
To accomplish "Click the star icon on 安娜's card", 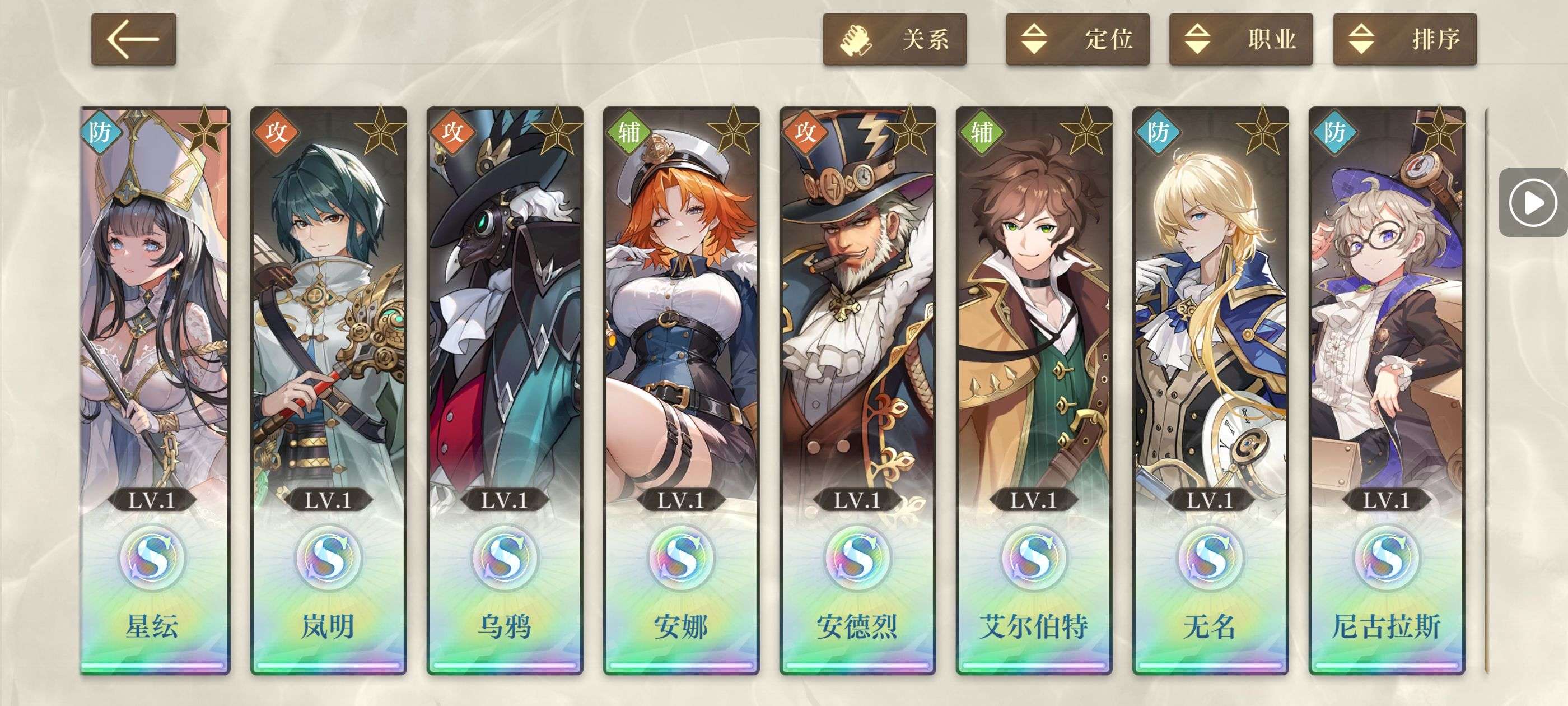I will tap(732, 131).
